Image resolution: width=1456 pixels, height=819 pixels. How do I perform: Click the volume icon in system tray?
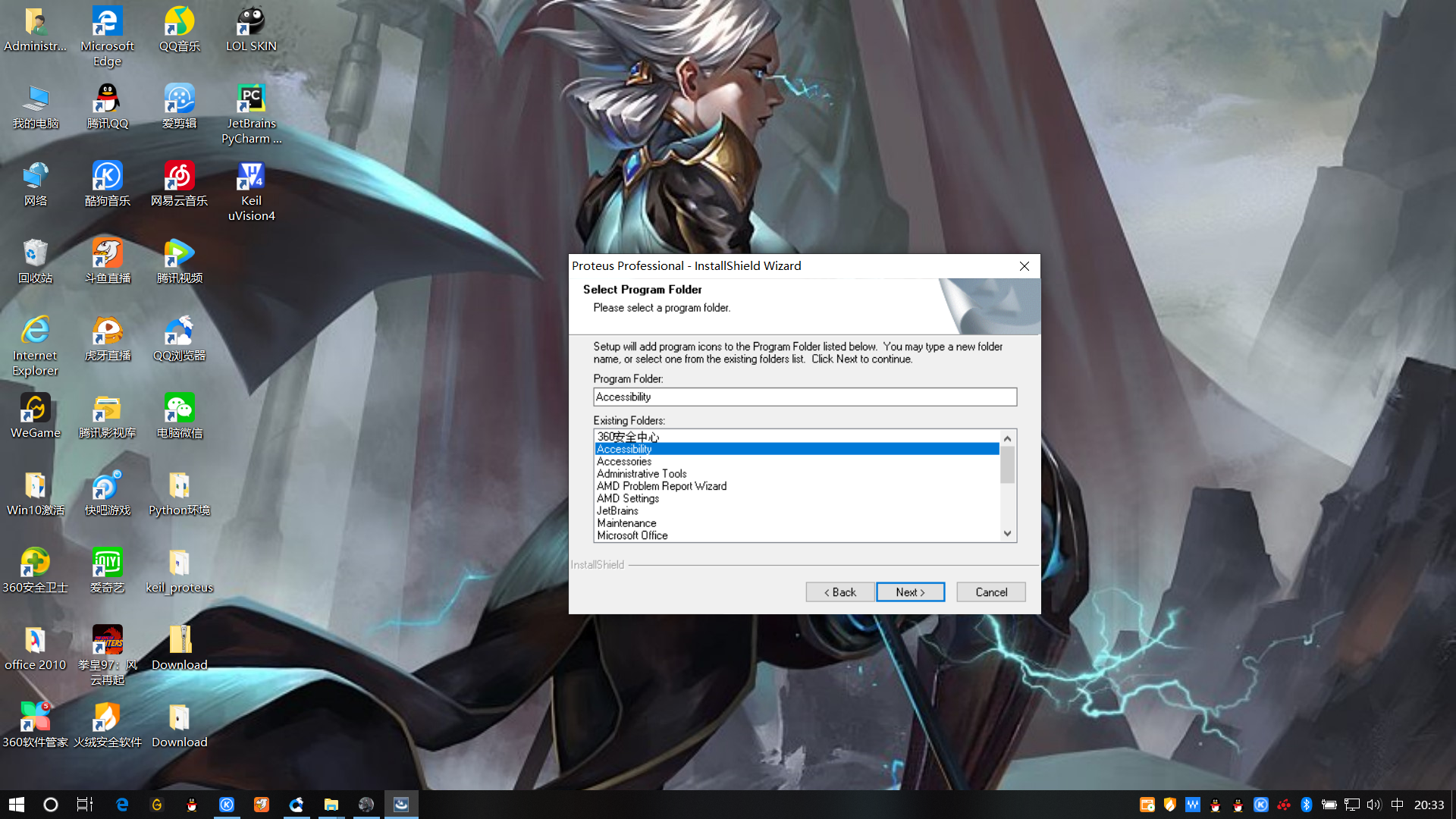pyautogui.click(x=1373, y=805)
